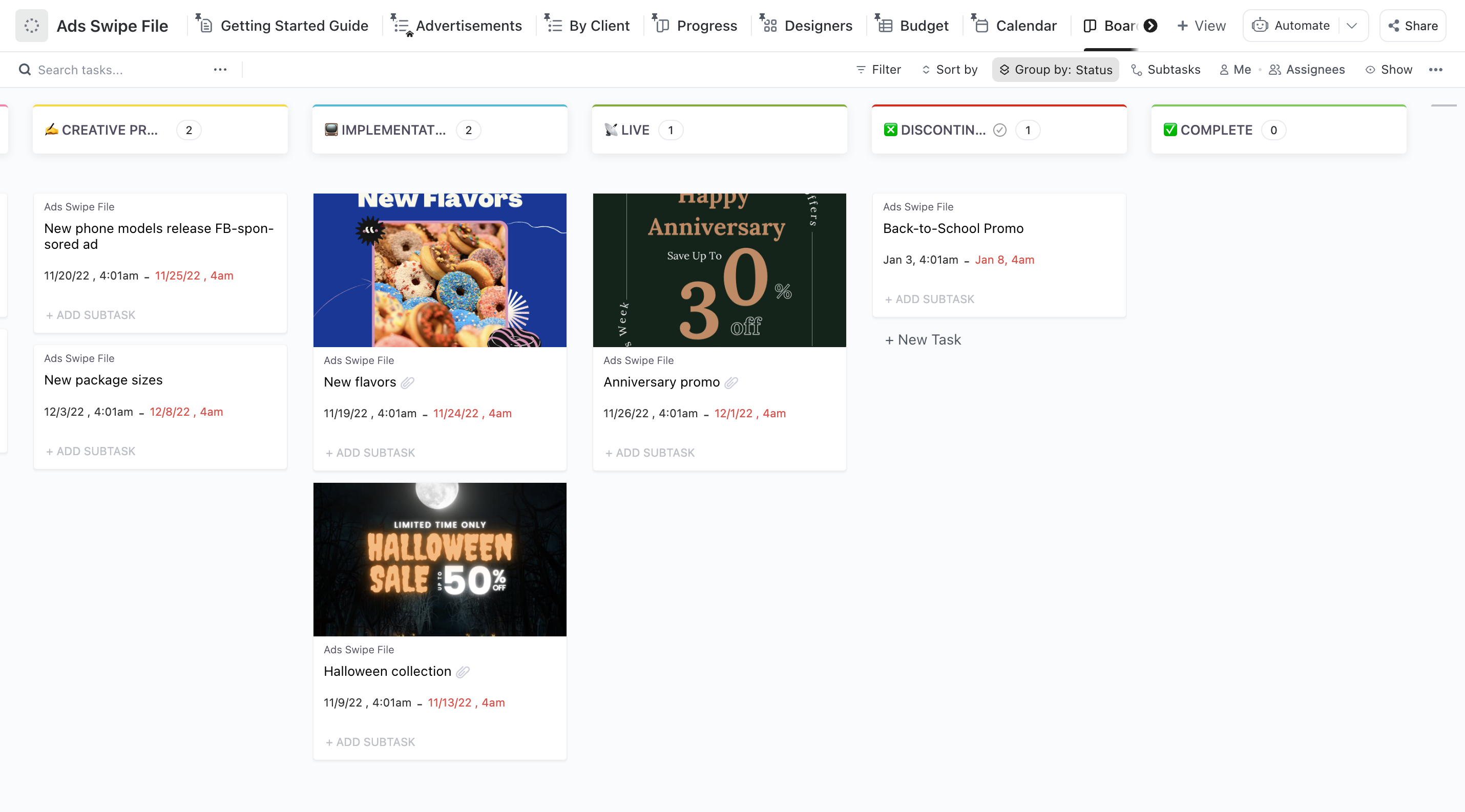Image resolution: width=1465 pixels, height=812 pixels.
Task: Toggle the Me filter
Action: coord(1235,69)
